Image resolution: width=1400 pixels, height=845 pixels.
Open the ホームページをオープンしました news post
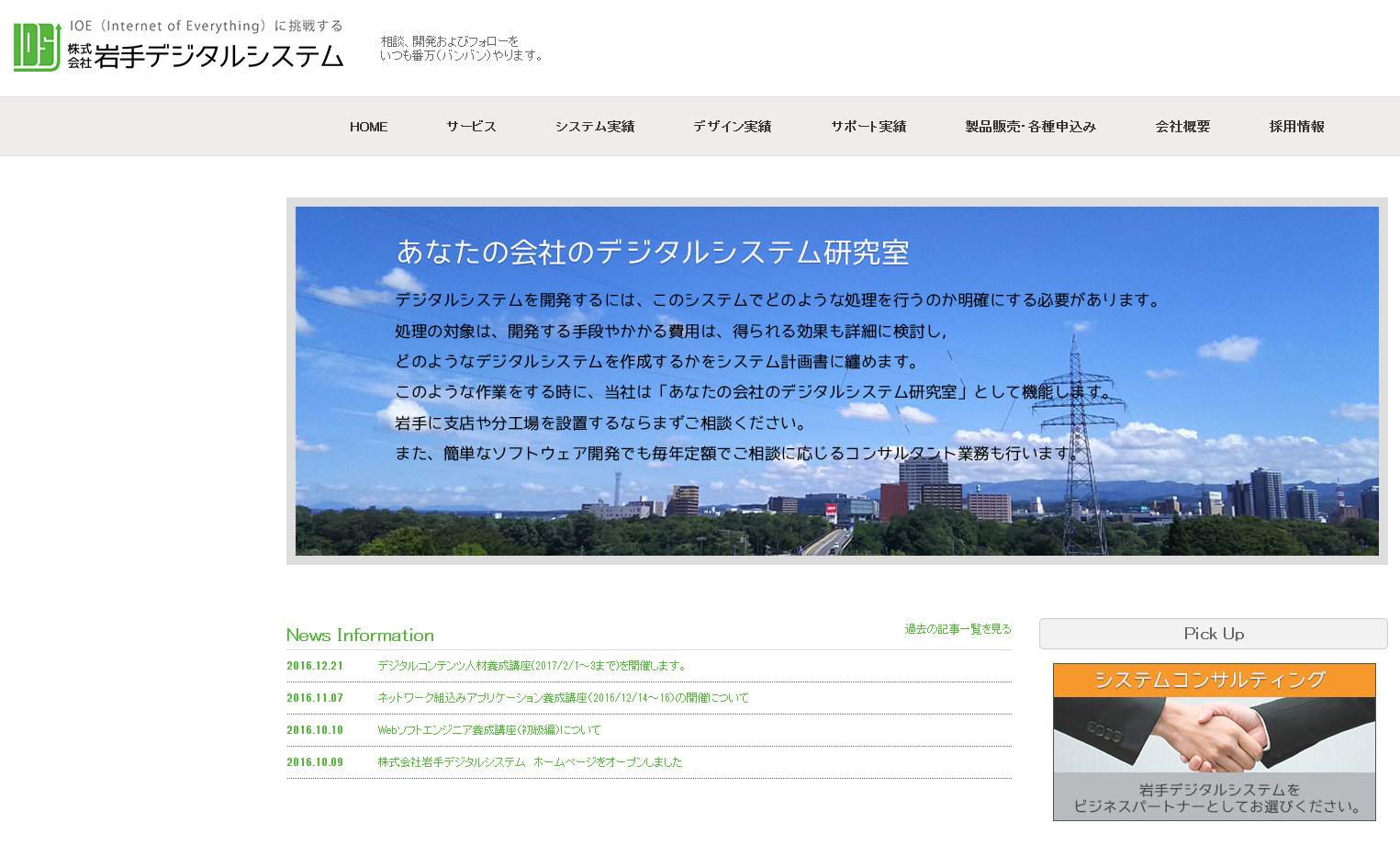[530, 762]
